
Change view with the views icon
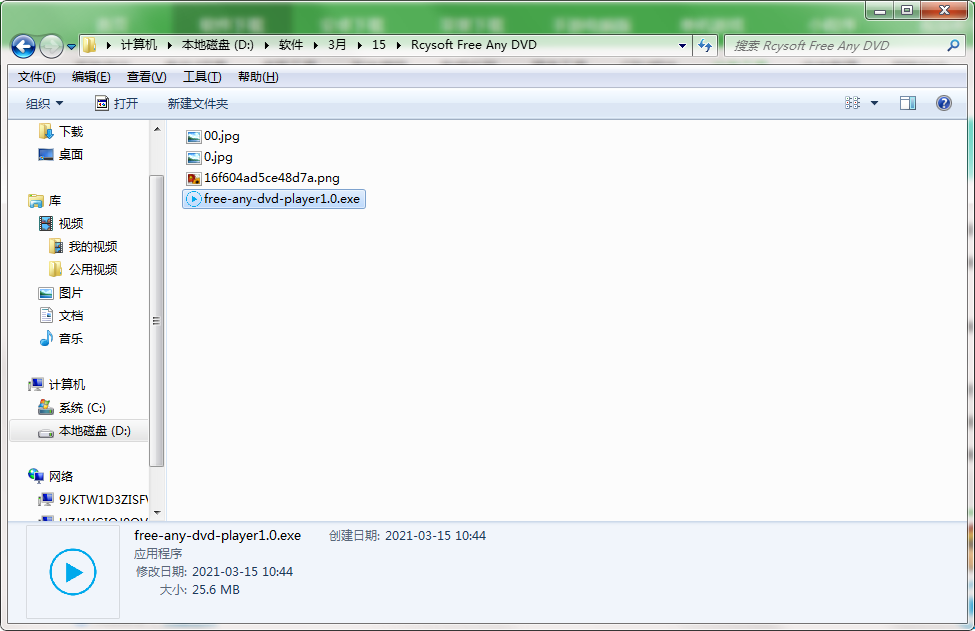(852, 103)
